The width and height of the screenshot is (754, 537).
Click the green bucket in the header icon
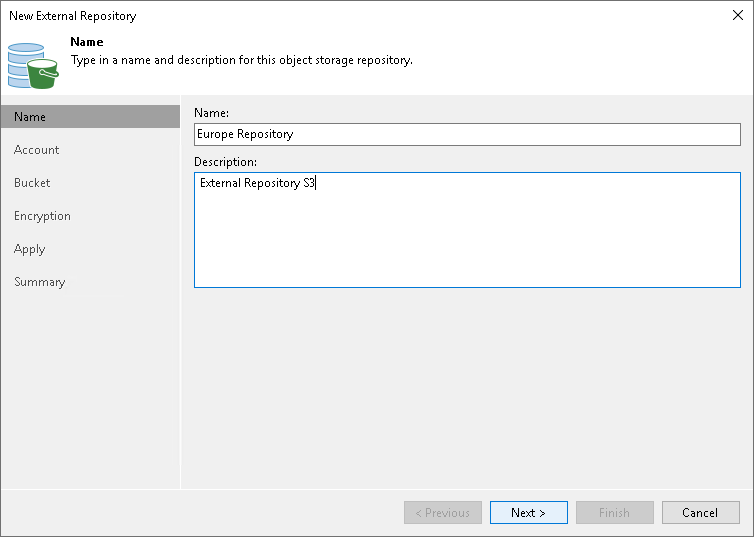[43, 73]
